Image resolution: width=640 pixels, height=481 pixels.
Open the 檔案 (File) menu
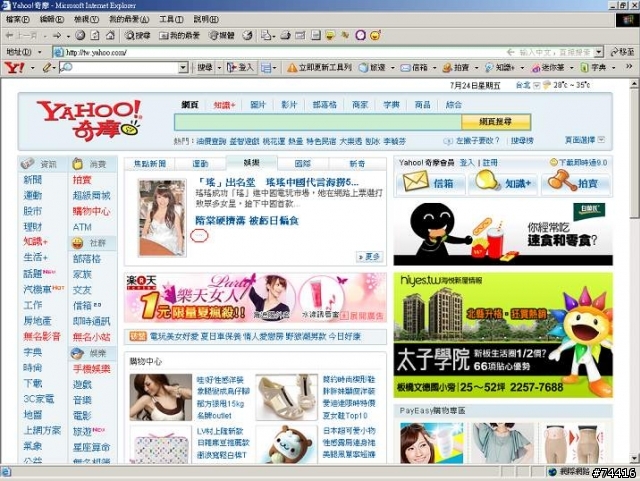(18, 19)
